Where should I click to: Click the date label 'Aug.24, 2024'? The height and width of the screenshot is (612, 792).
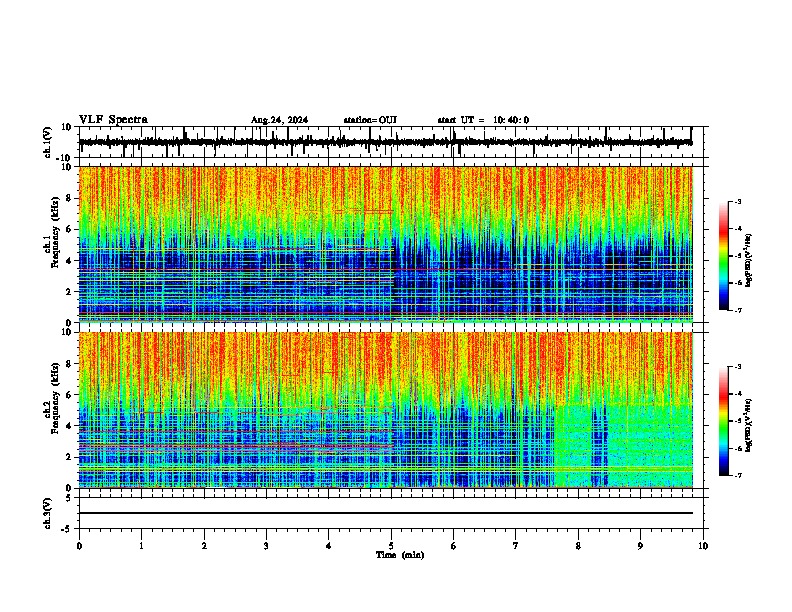tap(279, 120)
